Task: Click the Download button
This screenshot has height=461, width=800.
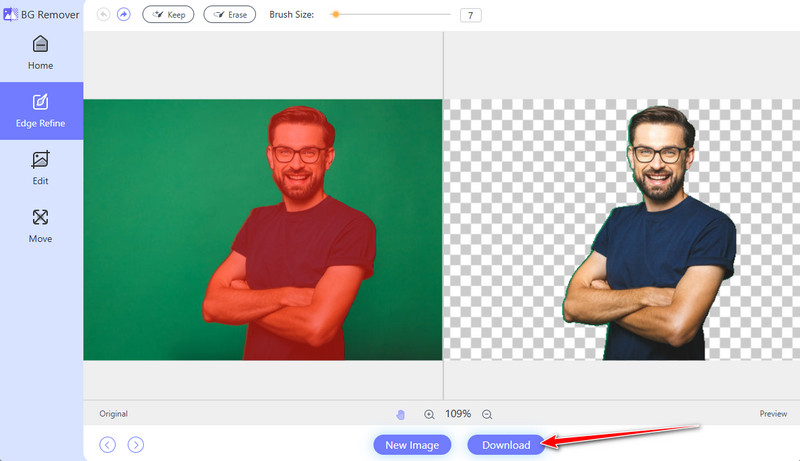Action: (506, 445)
